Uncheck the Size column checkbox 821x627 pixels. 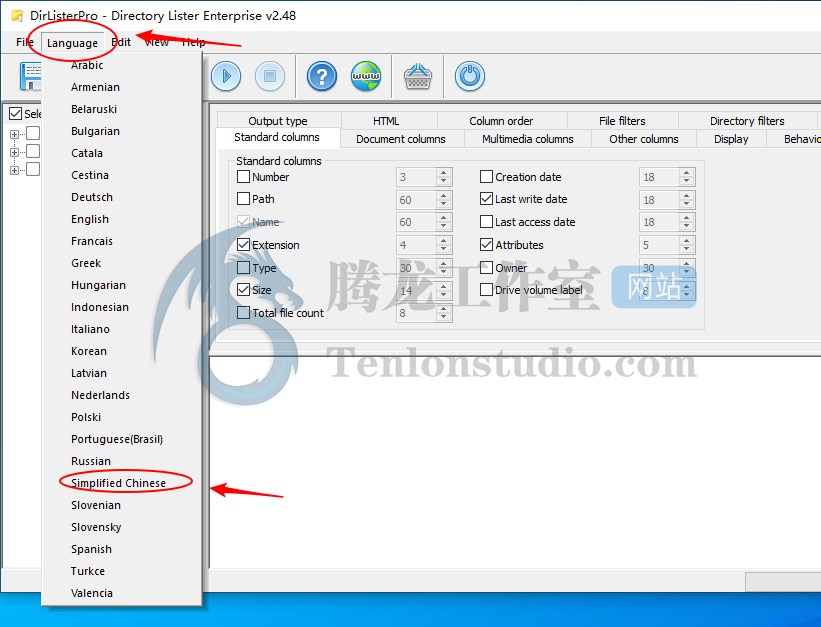click(x=243, y=290)
